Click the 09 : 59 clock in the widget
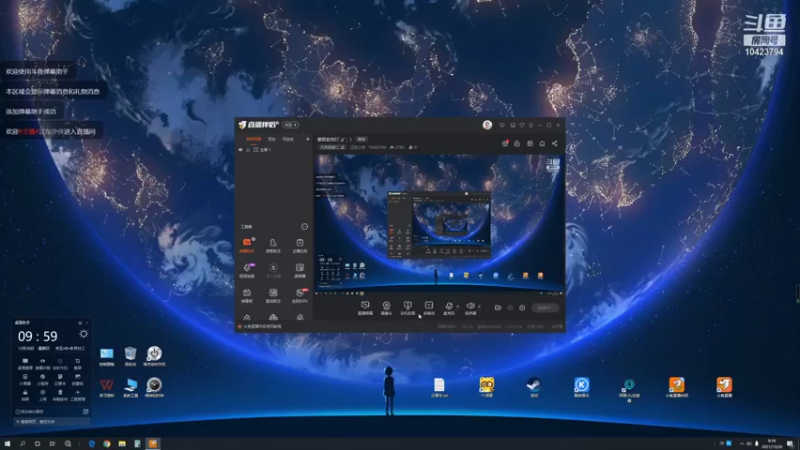 (x=38, y=336)
